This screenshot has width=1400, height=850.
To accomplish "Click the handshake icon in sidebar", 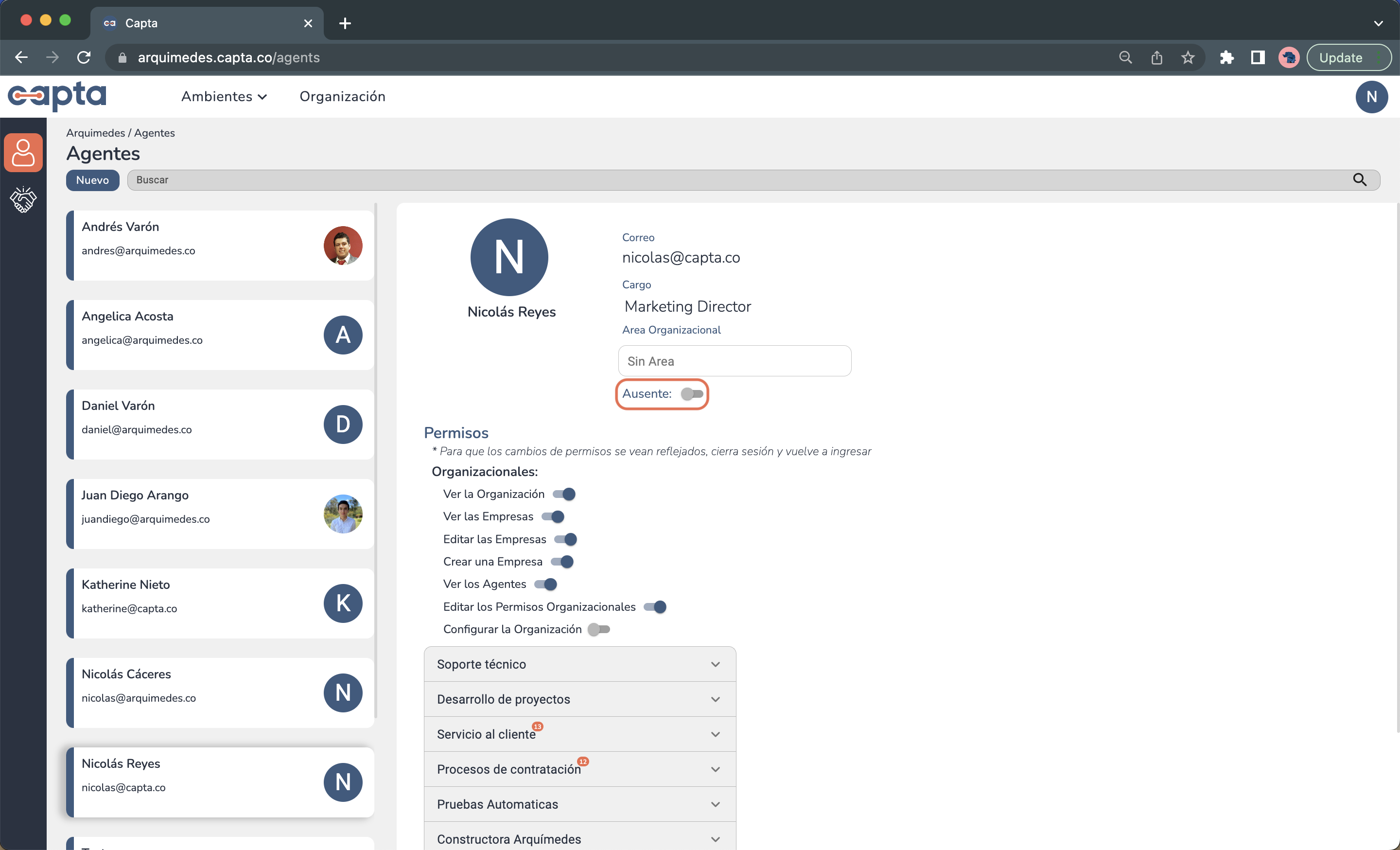I will (23, 199).
